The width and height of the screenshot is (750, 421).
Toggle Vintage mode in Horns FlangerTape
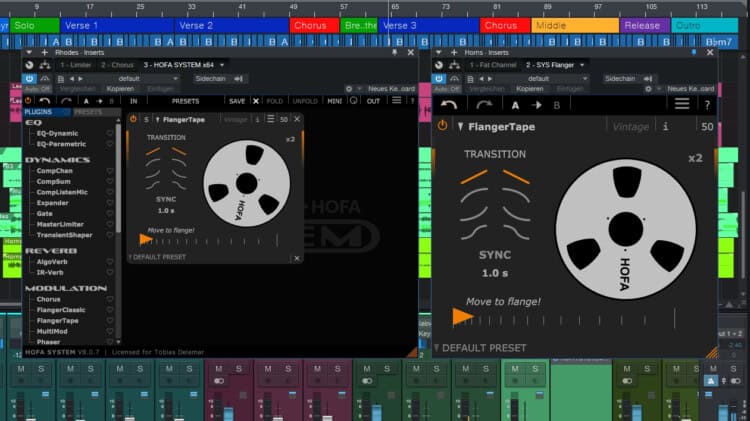click(x=631, y=127)
